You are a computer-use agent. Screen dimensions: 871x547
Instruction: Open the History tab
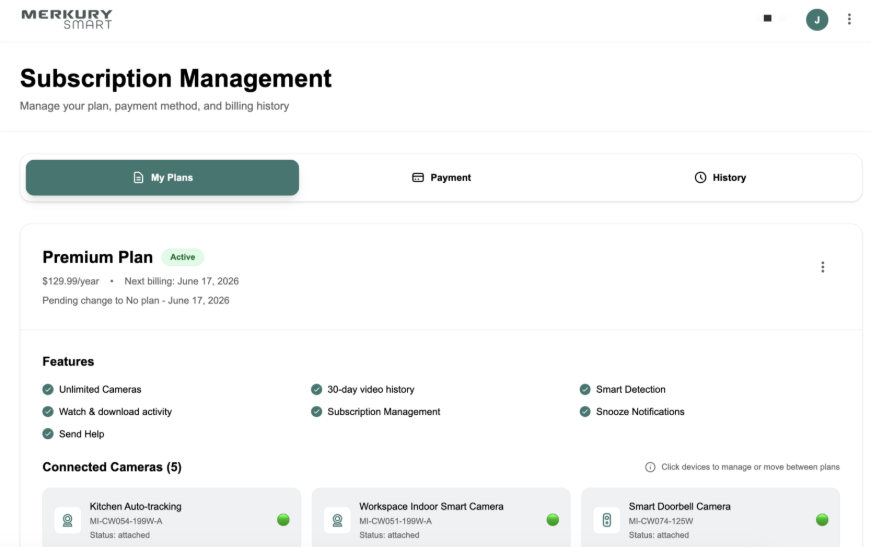tap(720, 177)
